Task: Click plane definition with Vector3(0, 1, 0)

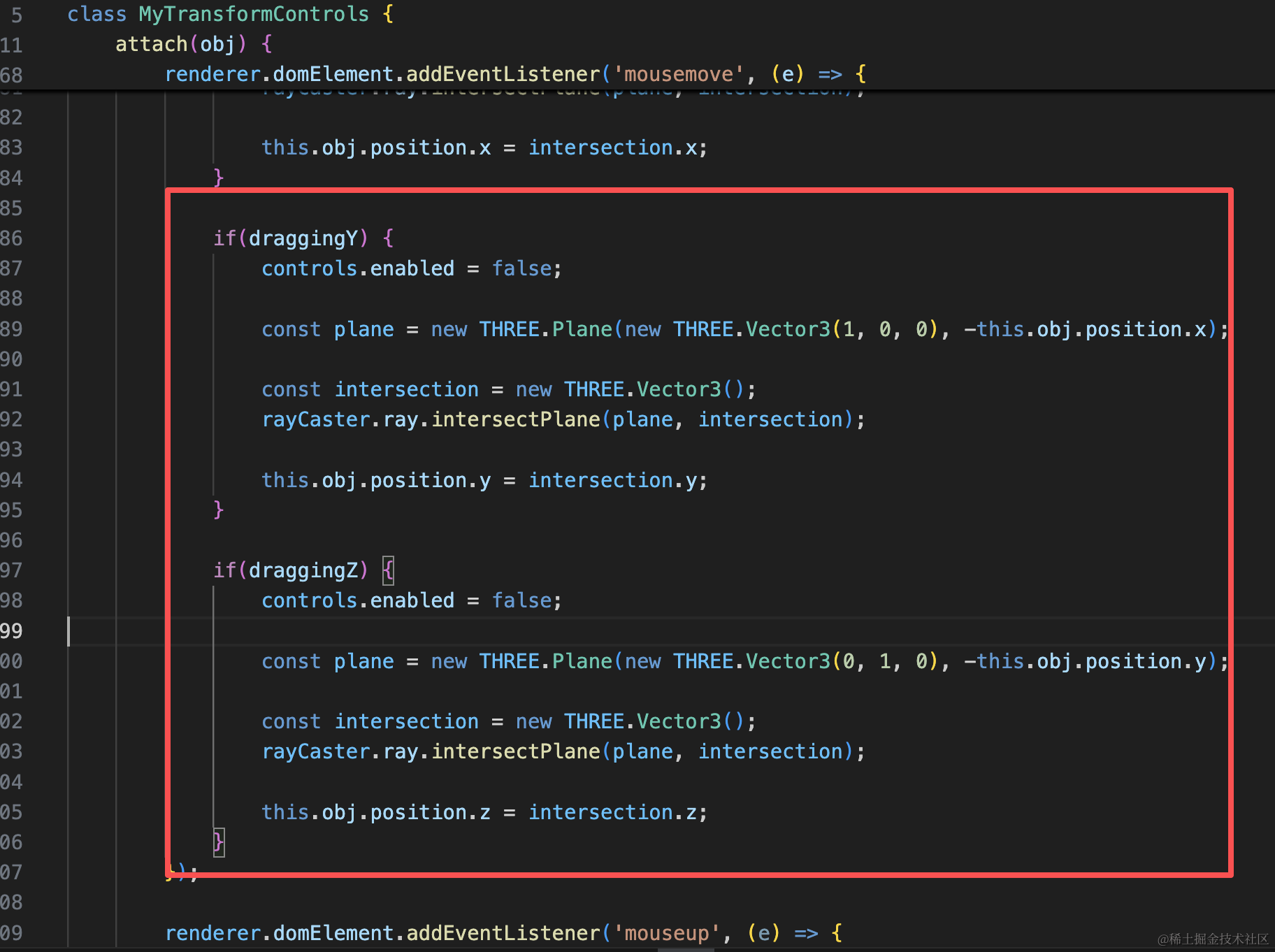Action: tap(745, 661)
